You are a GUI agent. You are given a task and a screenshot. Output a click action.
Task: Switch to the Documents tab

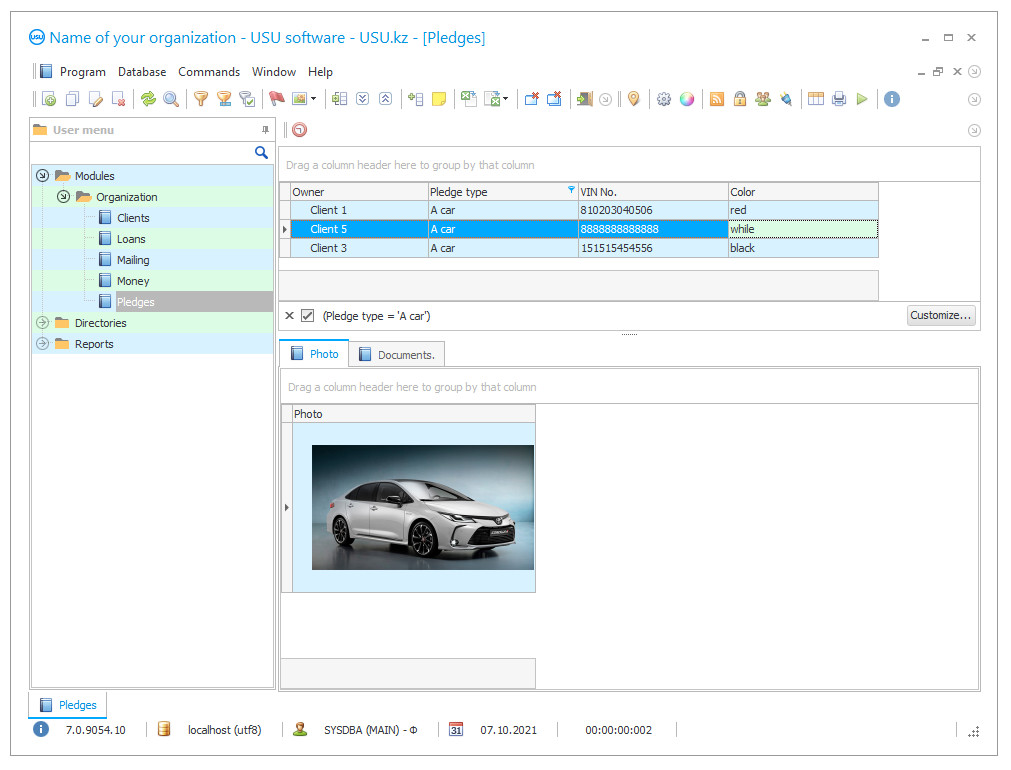(x=397, y=355)
